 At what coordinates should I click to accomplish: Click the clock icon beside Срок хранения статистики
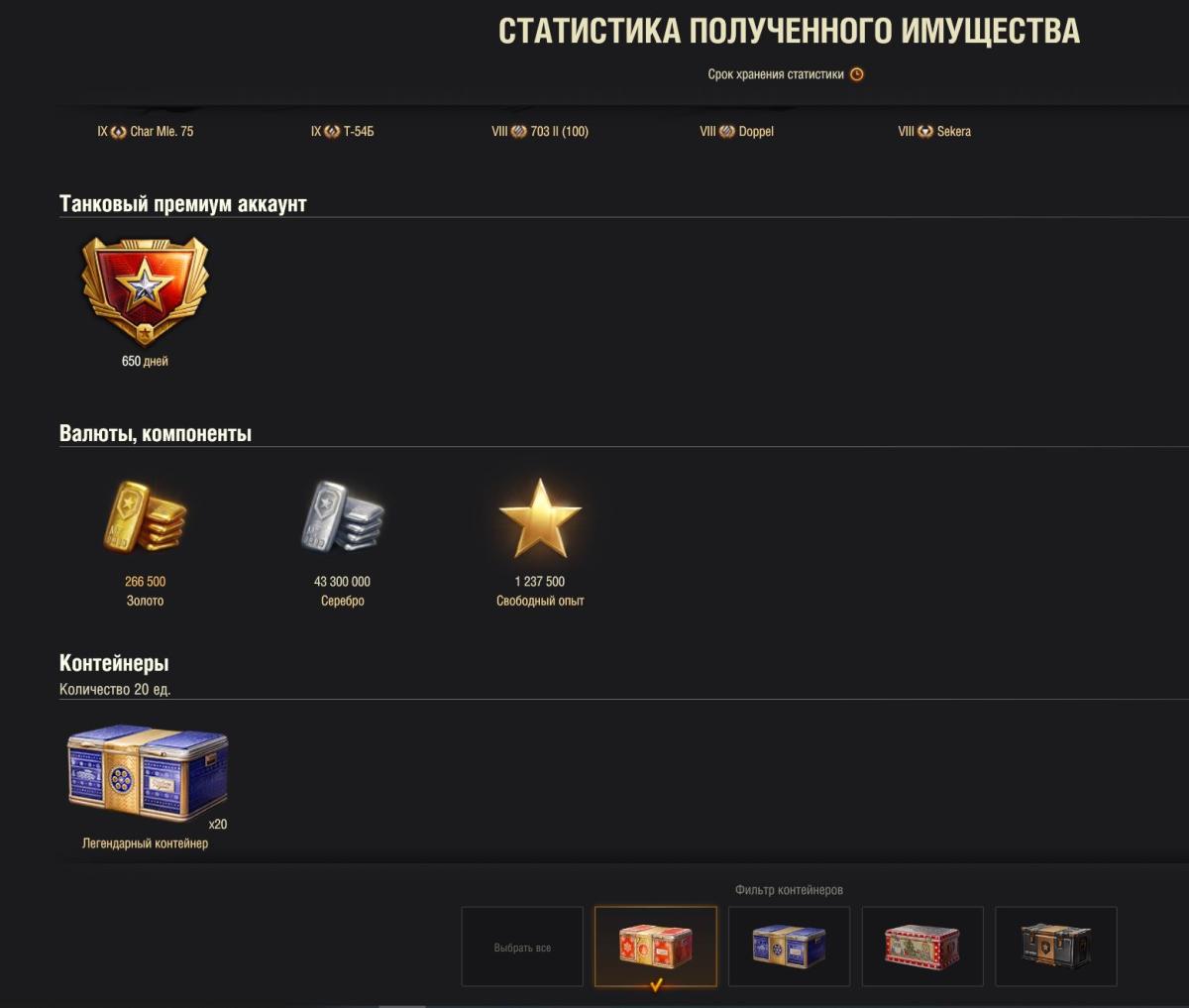[x=857, y=74]
